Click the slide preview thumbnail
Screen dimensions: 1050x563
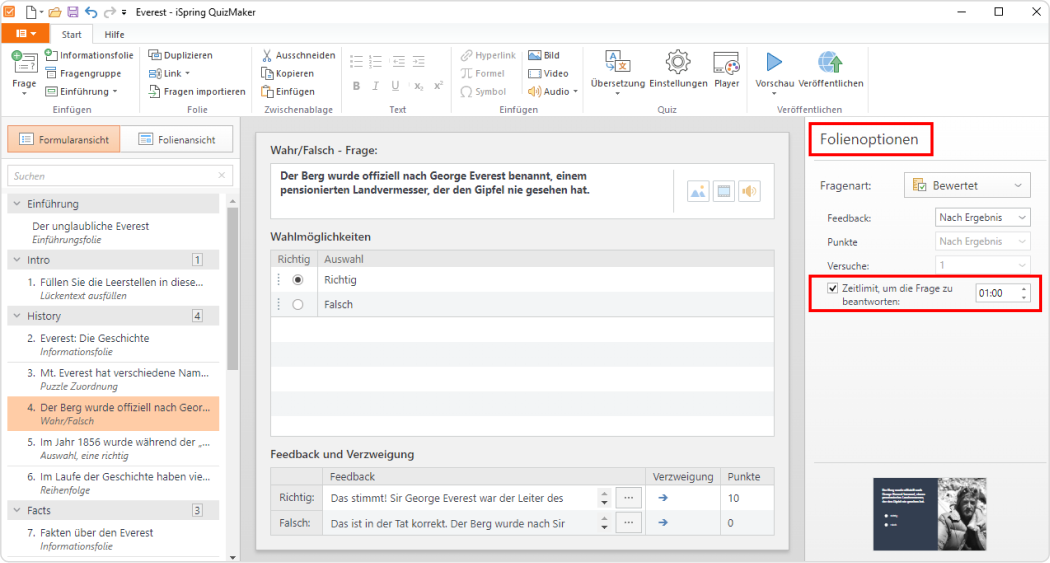[x=929, y=514]
